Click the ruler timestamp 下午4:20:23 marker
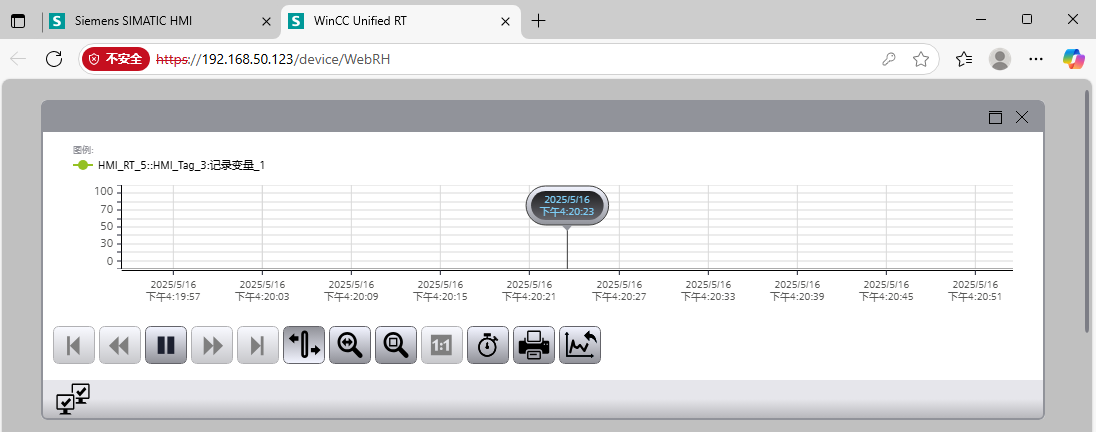Viewport: 1096px width, 432px height. tap(567, 206)
